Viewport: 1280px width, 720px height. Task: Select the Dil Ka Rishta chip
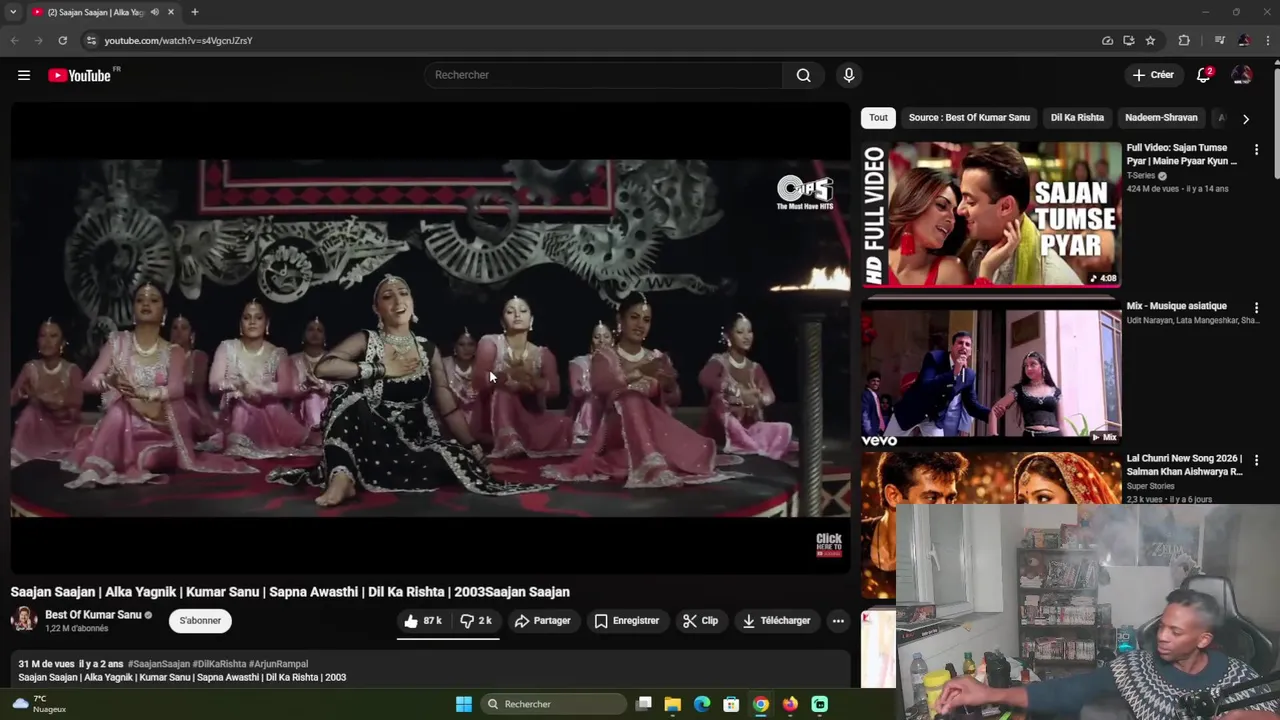pos(1077,118)
